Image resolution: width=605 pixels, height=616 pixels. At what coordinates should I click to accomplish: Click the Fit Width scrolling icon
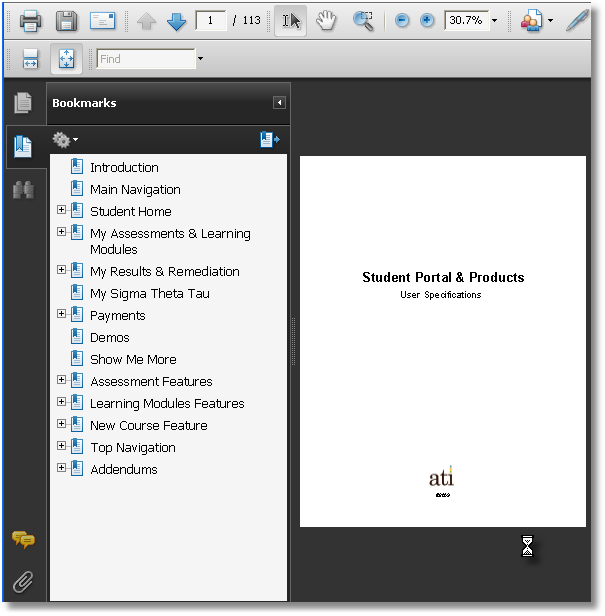coord(30,59)
